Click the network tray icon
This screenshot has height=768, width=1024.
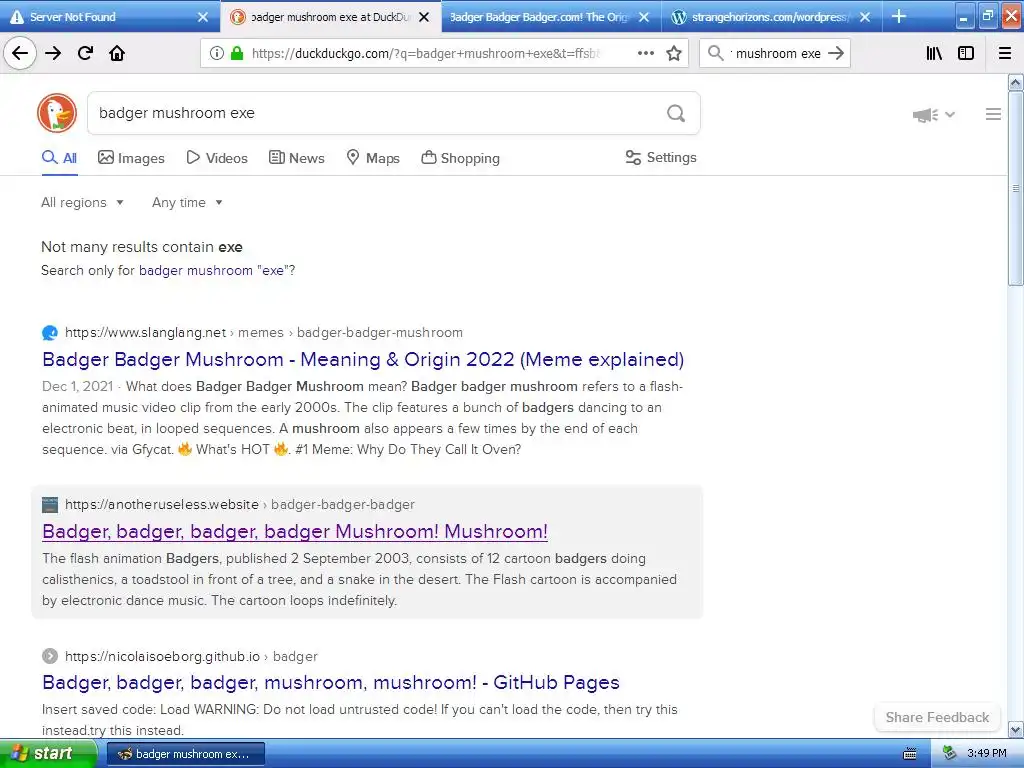950,754
